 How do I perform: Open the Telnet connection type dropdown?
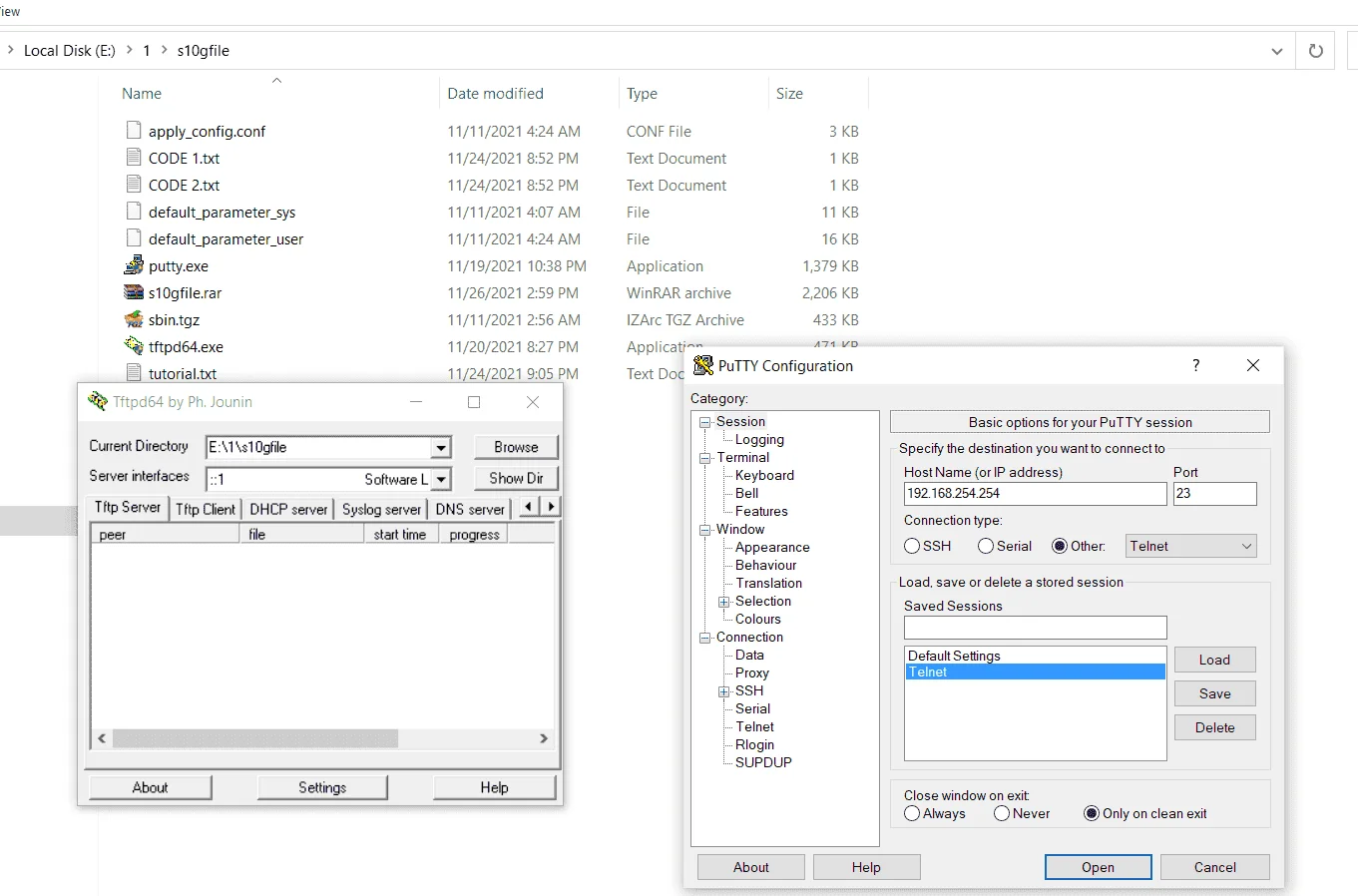[x=1191, y=546]
